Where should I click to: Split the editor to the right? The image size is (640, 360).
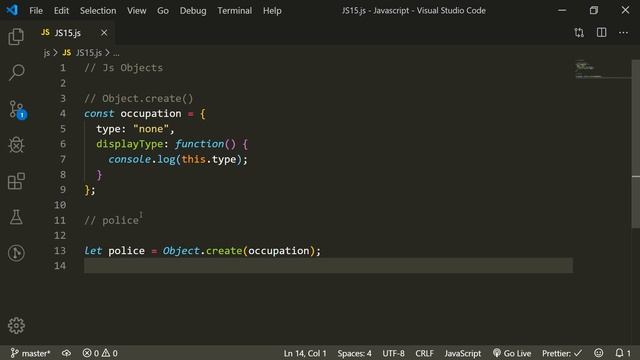click(601, 33)
